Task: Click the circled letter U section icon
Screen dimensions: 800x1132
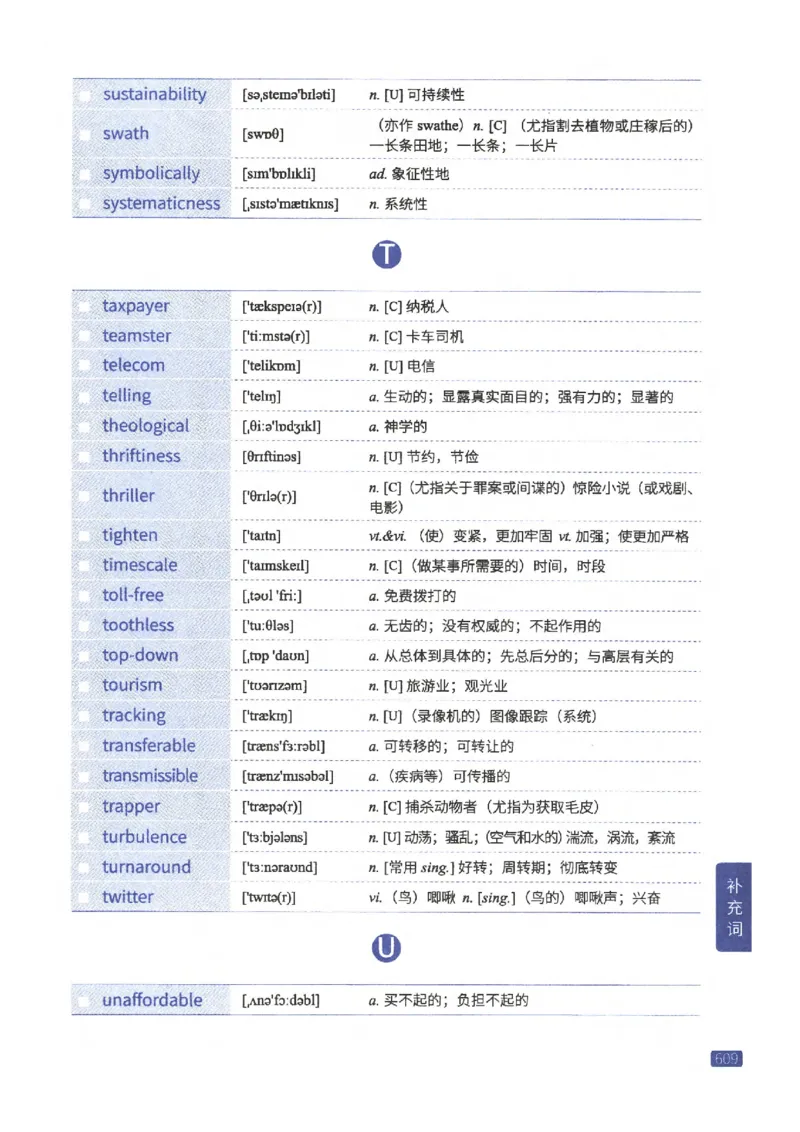Action: [387, 949]
